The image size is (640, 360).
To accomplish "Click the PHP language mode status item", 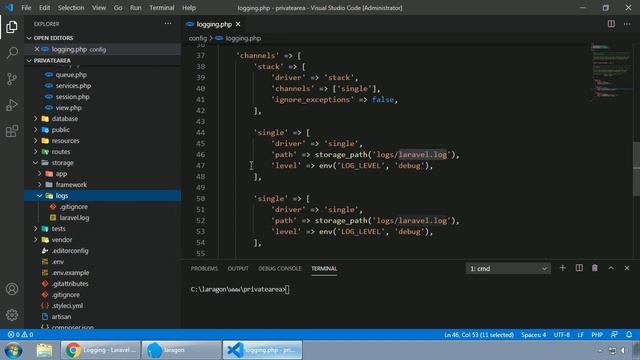I will tap(597, 335).
